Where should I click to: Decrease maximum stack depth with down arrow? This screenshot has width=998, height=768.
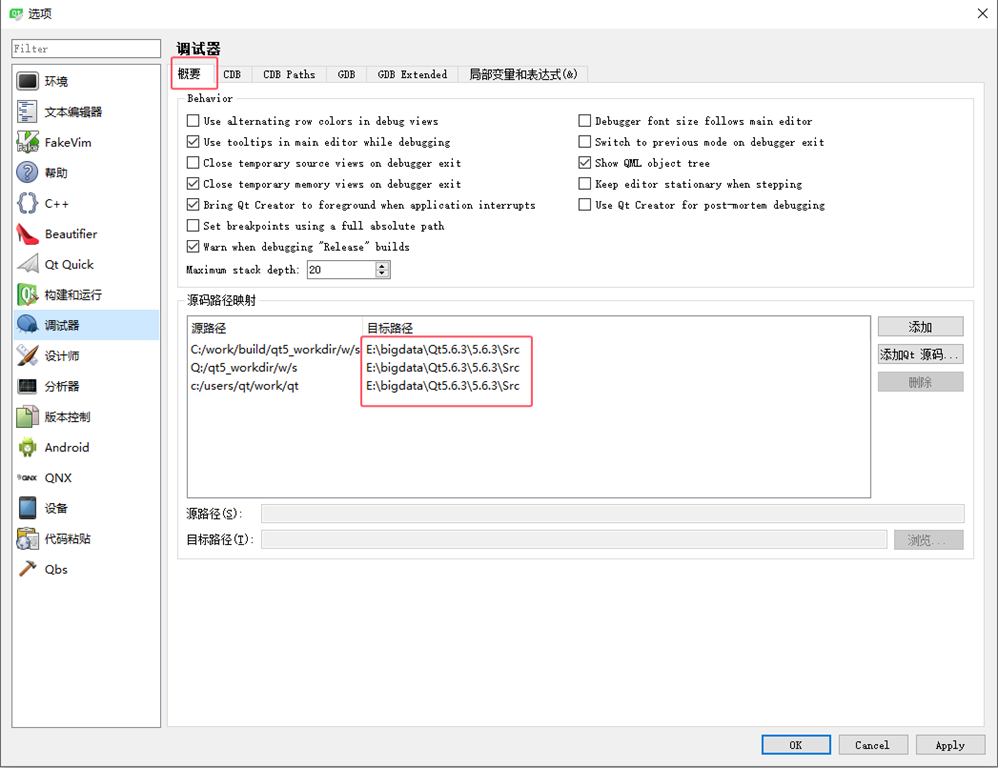click(x=382, y=274)
